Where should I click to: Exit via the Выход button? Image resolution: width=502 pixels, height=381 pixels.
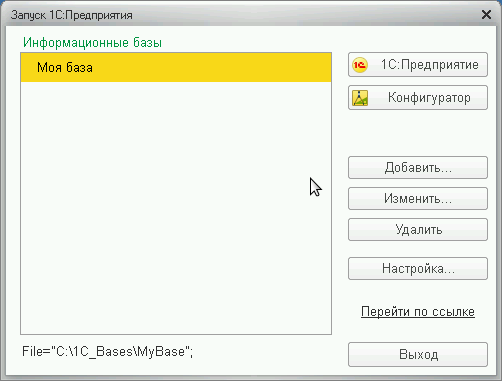tap(418, 354)
